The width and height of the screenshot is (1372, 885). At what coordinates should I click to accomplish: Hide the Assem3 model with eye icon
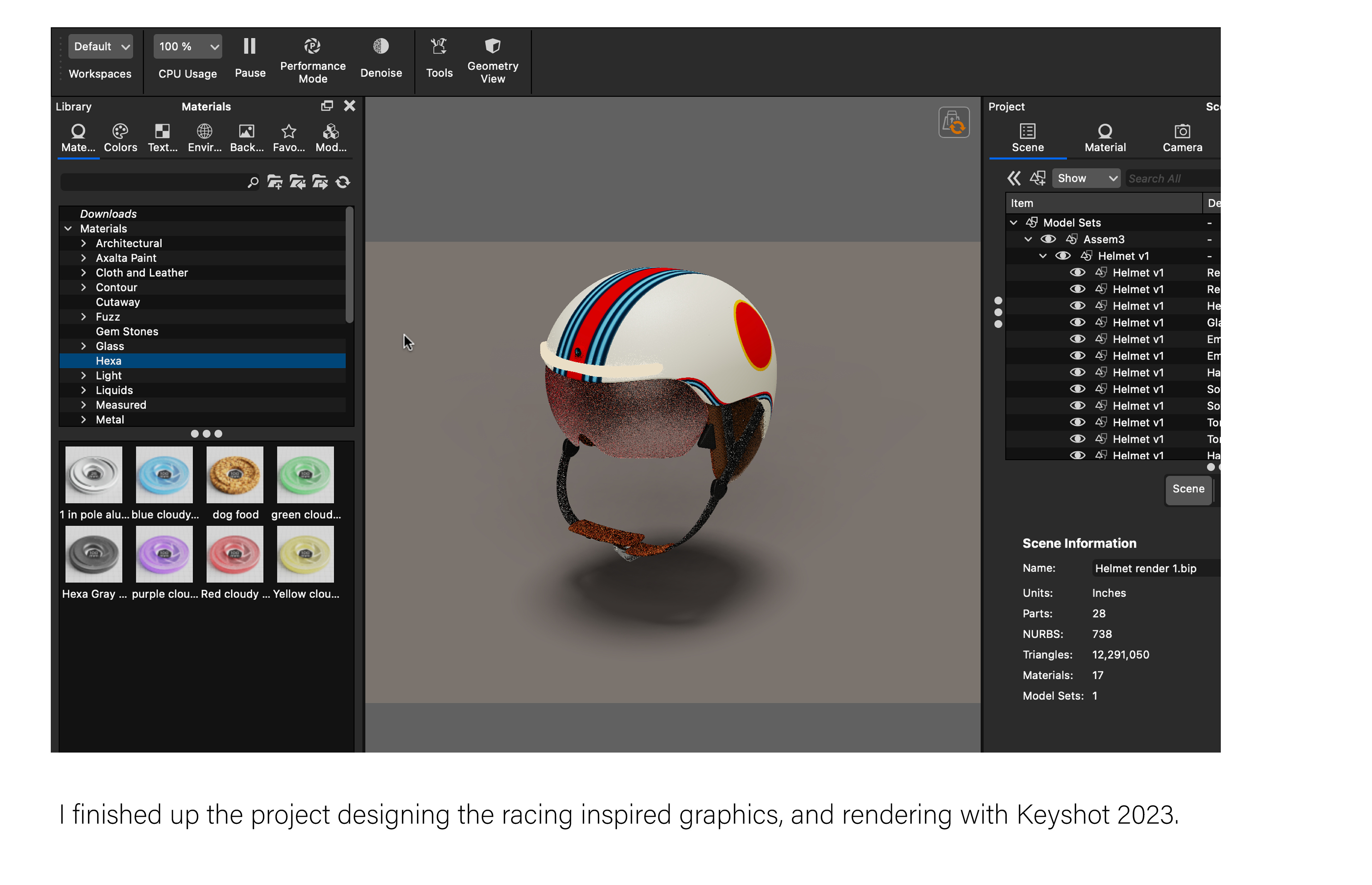1048,239
